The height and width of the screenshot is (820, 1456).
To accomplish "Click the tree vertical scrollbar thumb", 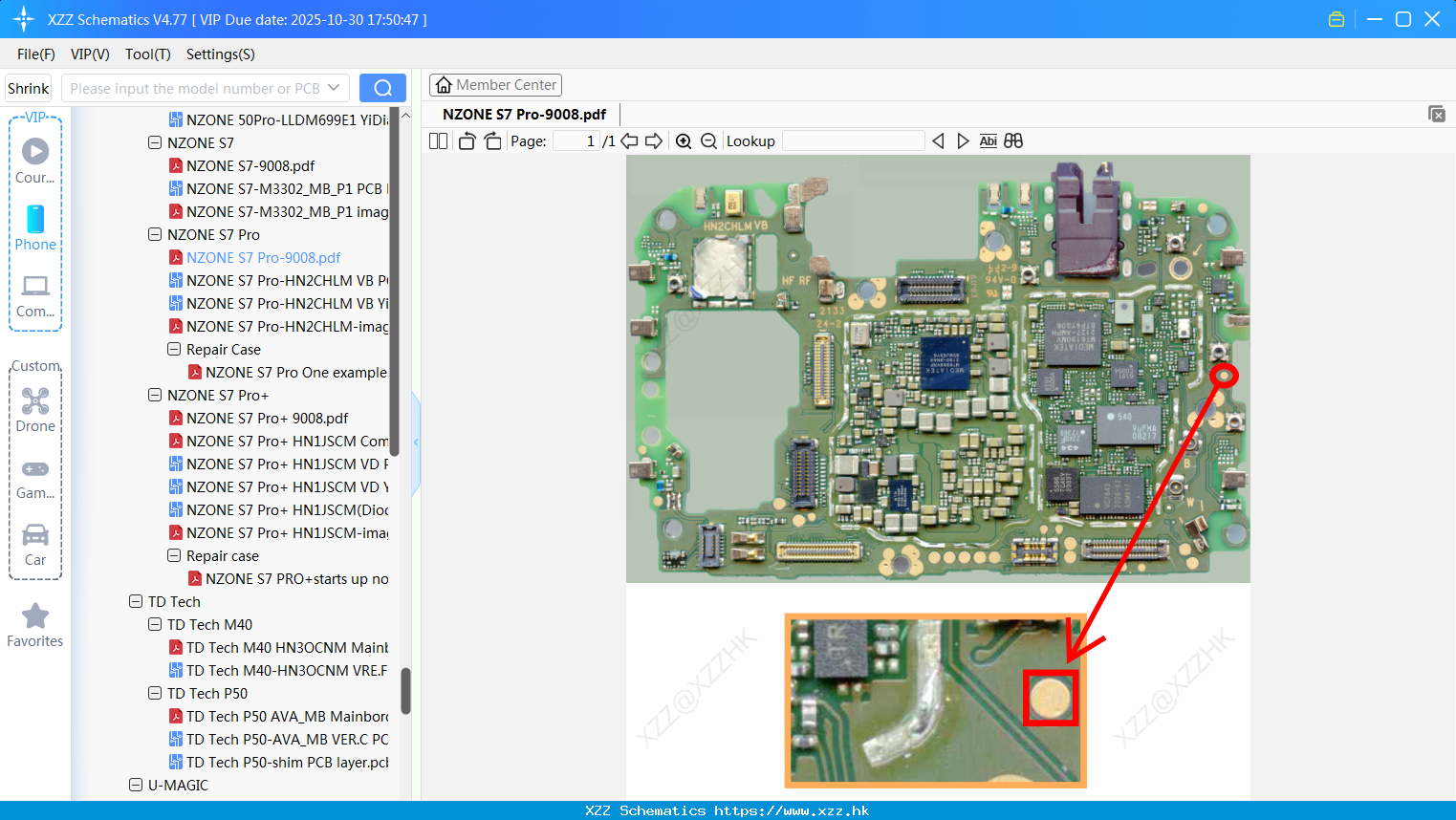I will pyautogui.click(x=405, y=690).
